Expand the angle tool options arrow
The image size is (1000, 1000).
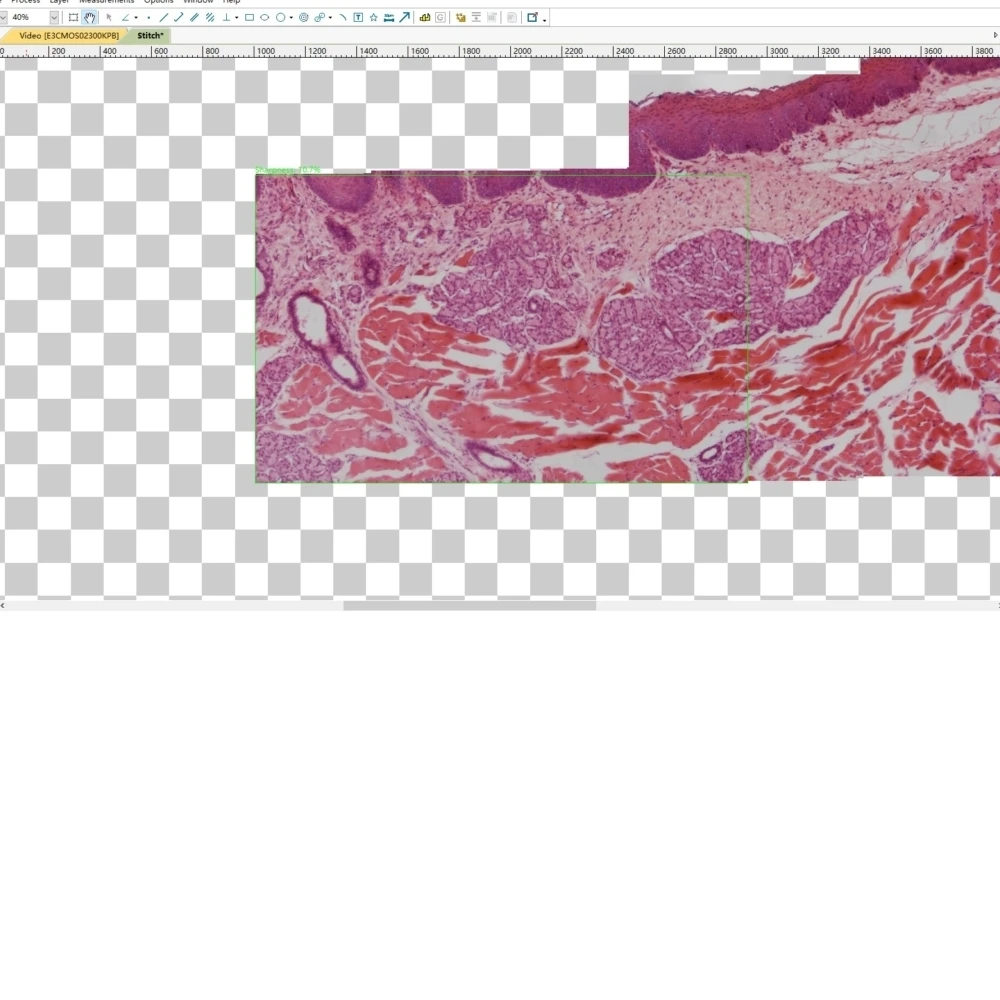[x=136, y=18]
